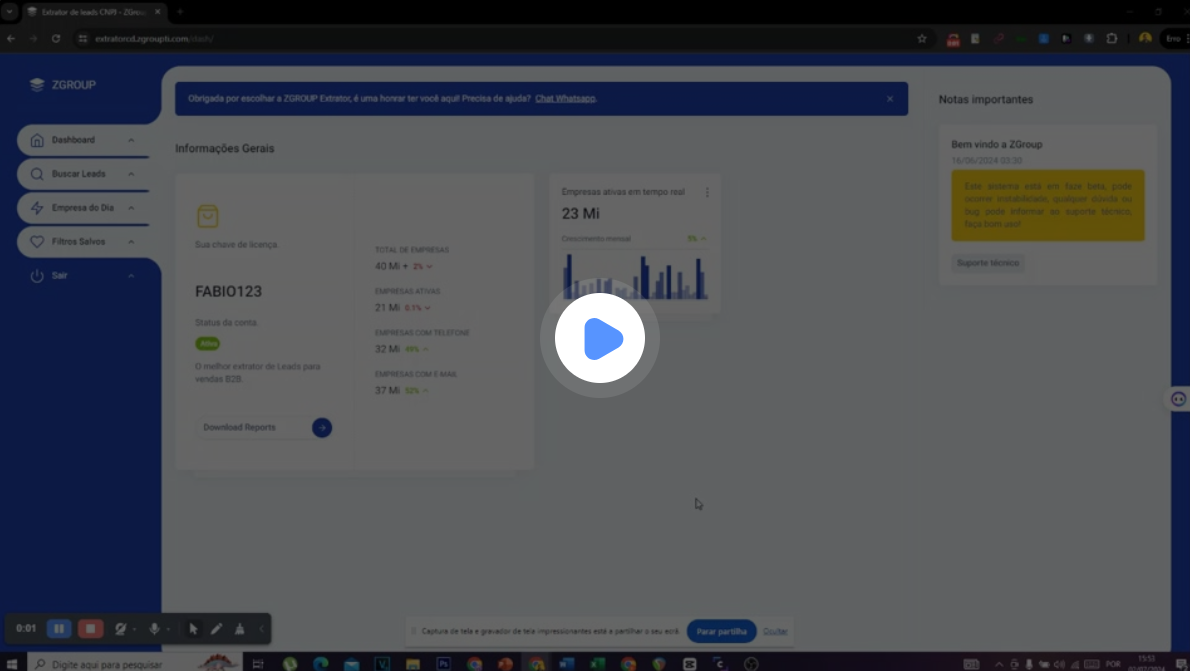Click the Ocultar link
Image resolution: width=1190 pixels, height=671 pixels.
pos(775,632)
